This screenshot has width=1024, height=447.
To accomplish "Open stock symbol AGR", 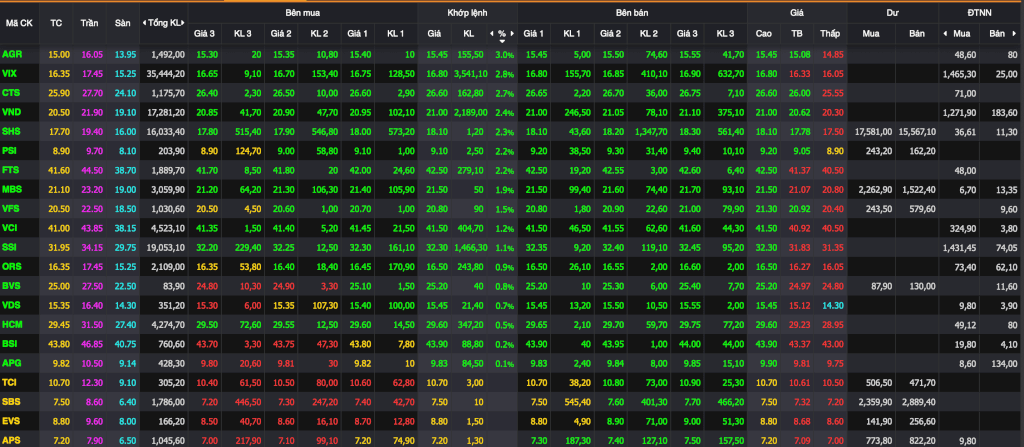I will [11, 54].
